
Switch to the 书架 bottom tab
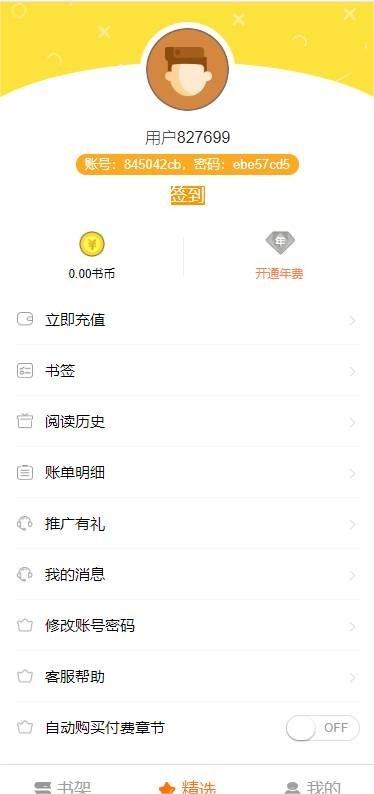62,787
